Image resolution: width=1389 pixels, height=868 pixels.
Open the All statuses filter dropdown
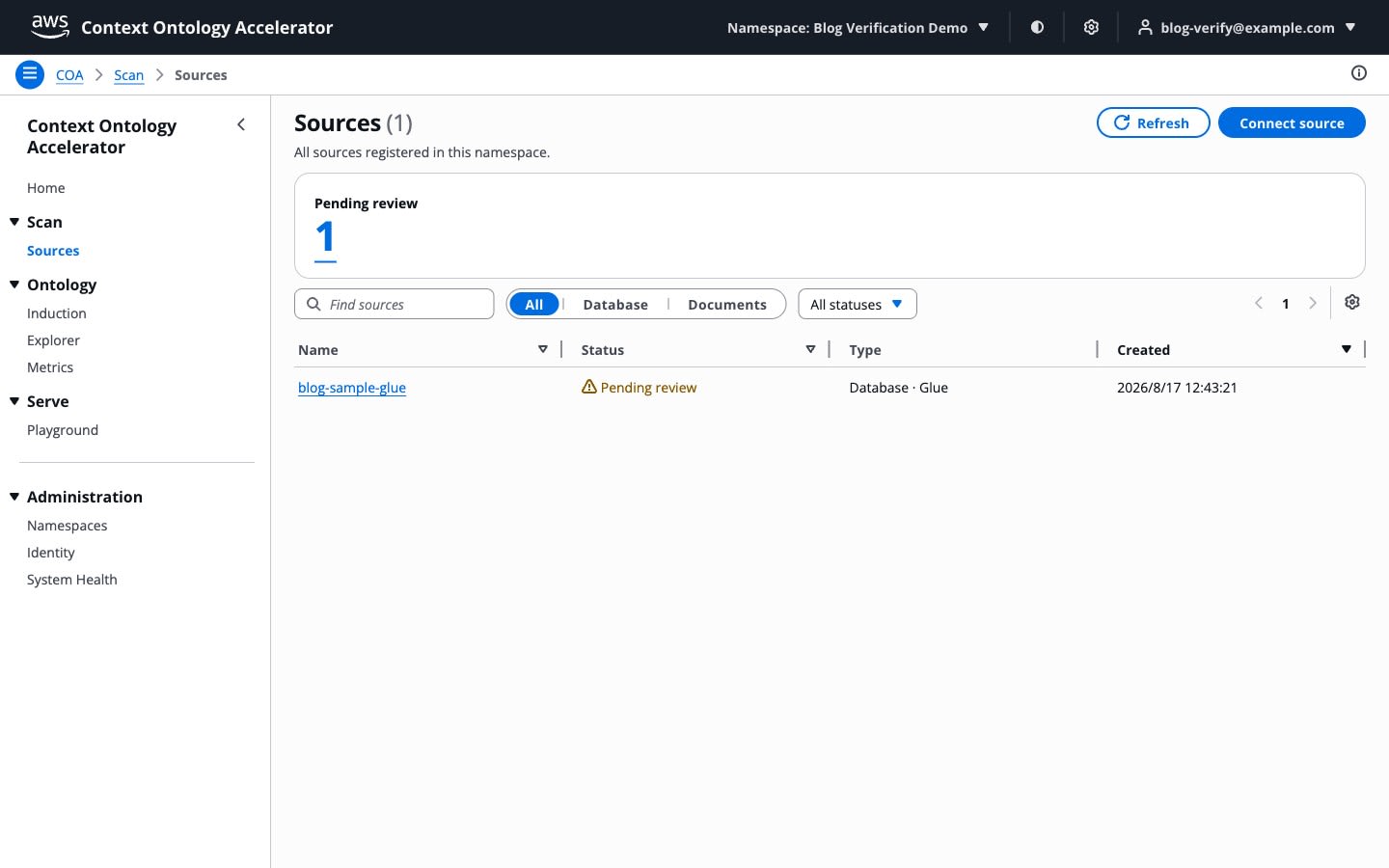tap(858, 304)
